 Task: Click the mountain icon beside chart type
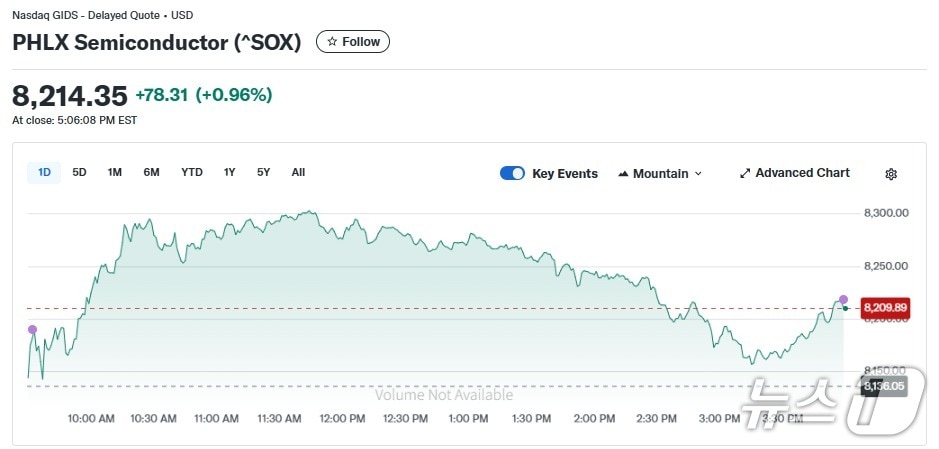pyautogui.click(x=624, y=173)
